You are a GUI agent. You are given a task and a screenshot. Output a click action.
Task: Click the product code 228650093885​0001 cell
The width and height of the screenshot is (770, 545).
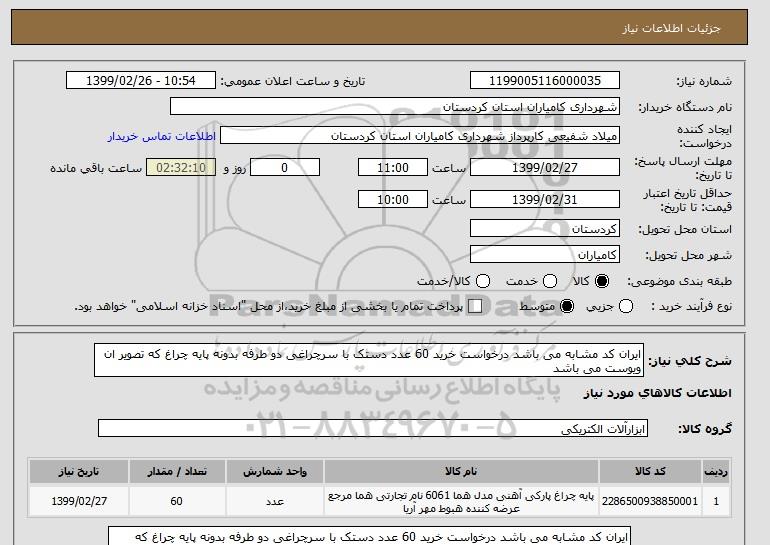click(x=650, y=501)
